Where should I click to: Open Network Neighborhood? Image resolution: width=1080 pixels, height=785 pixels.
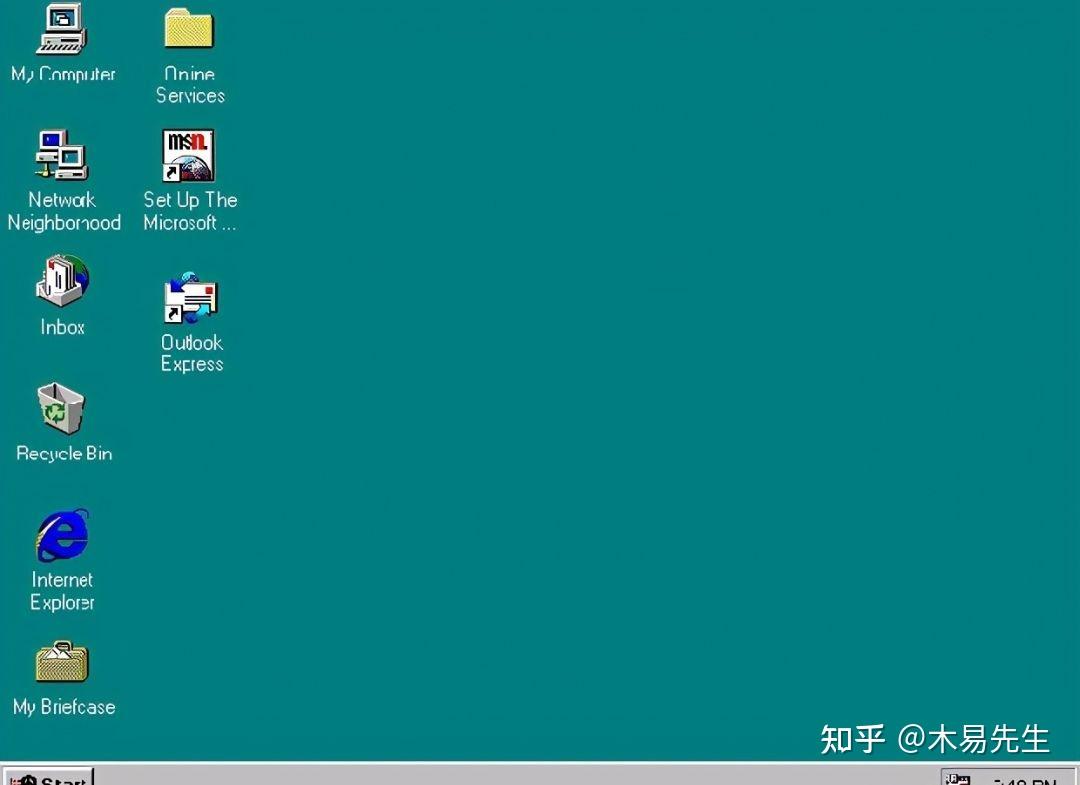coord(62,155)
